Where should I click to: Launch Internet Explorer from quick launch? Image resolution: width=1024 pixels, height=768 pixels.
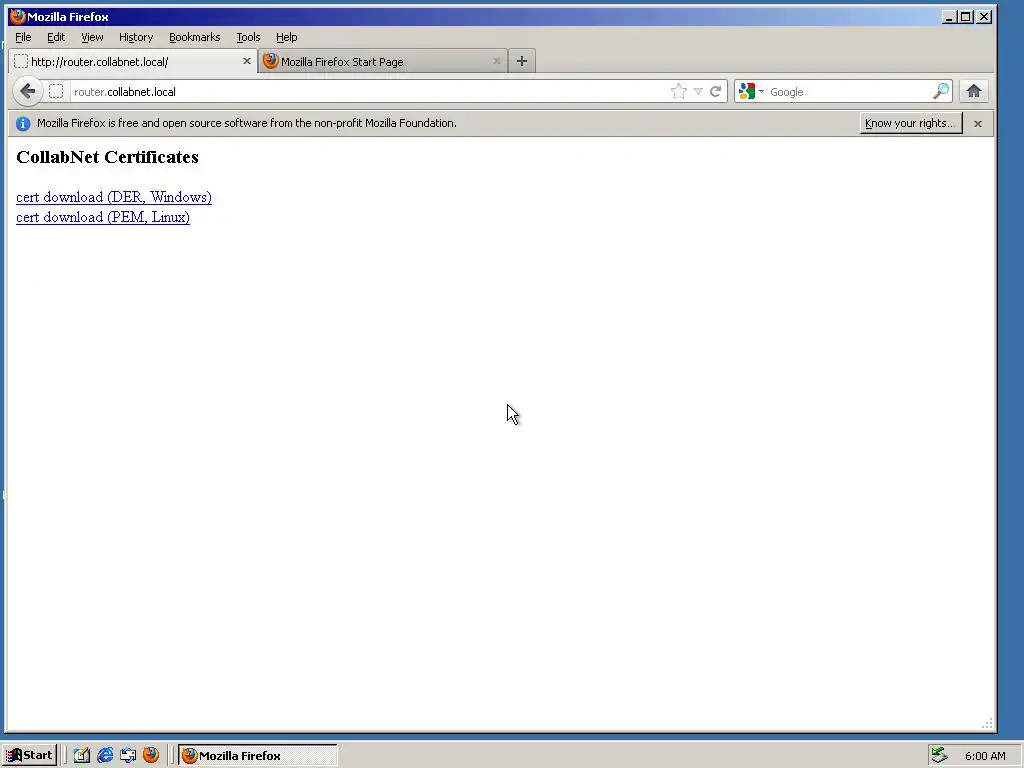pos(105,755)
